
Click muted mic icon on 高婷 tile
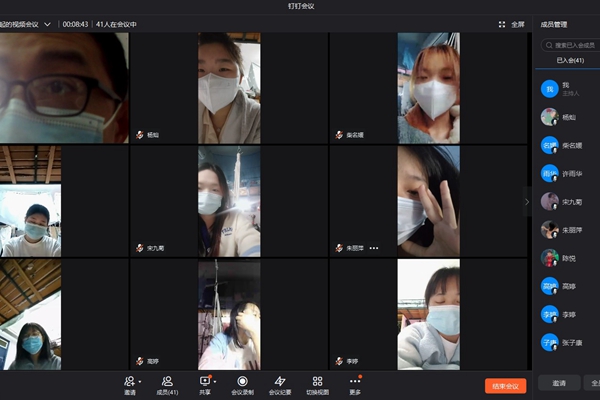tap(140, 361)
